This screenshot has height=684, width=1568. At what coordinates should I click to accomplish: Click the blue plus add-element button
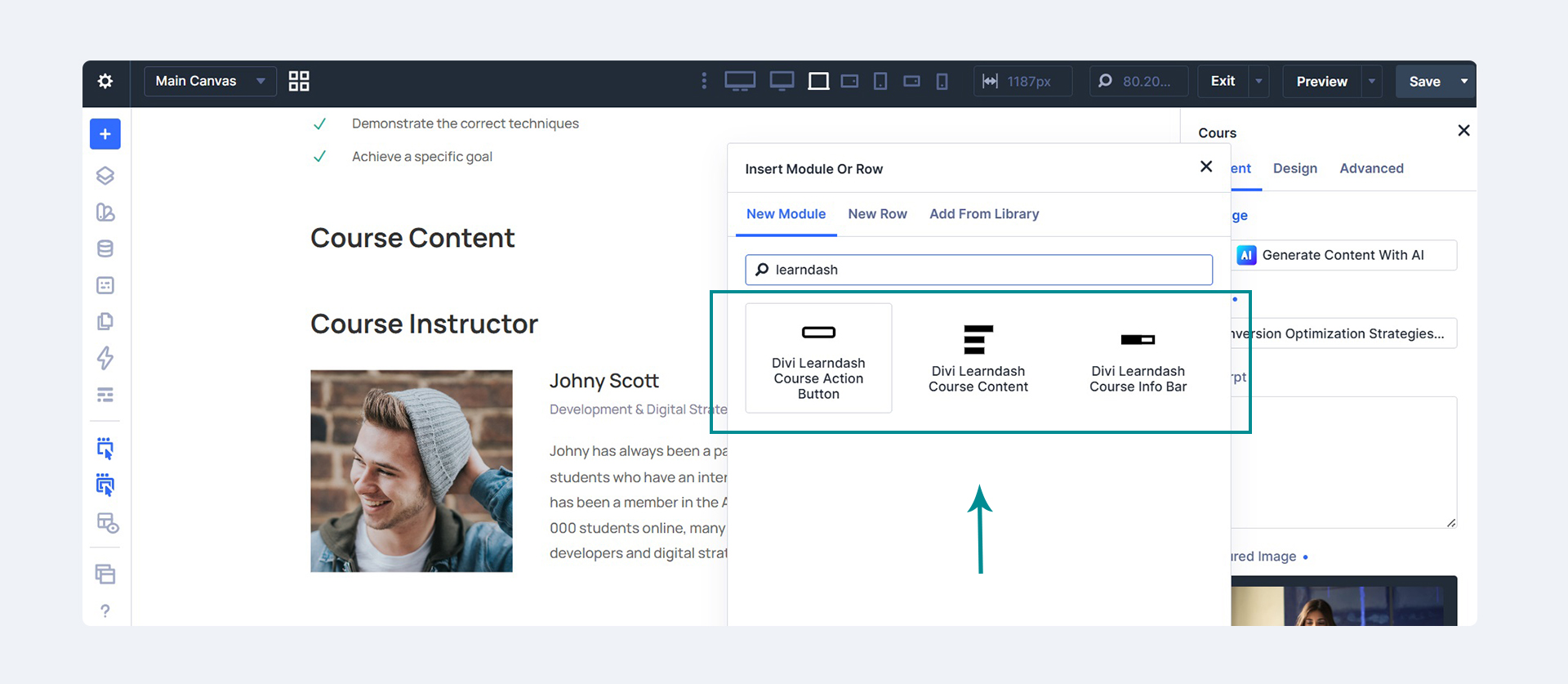coord(105,134)
